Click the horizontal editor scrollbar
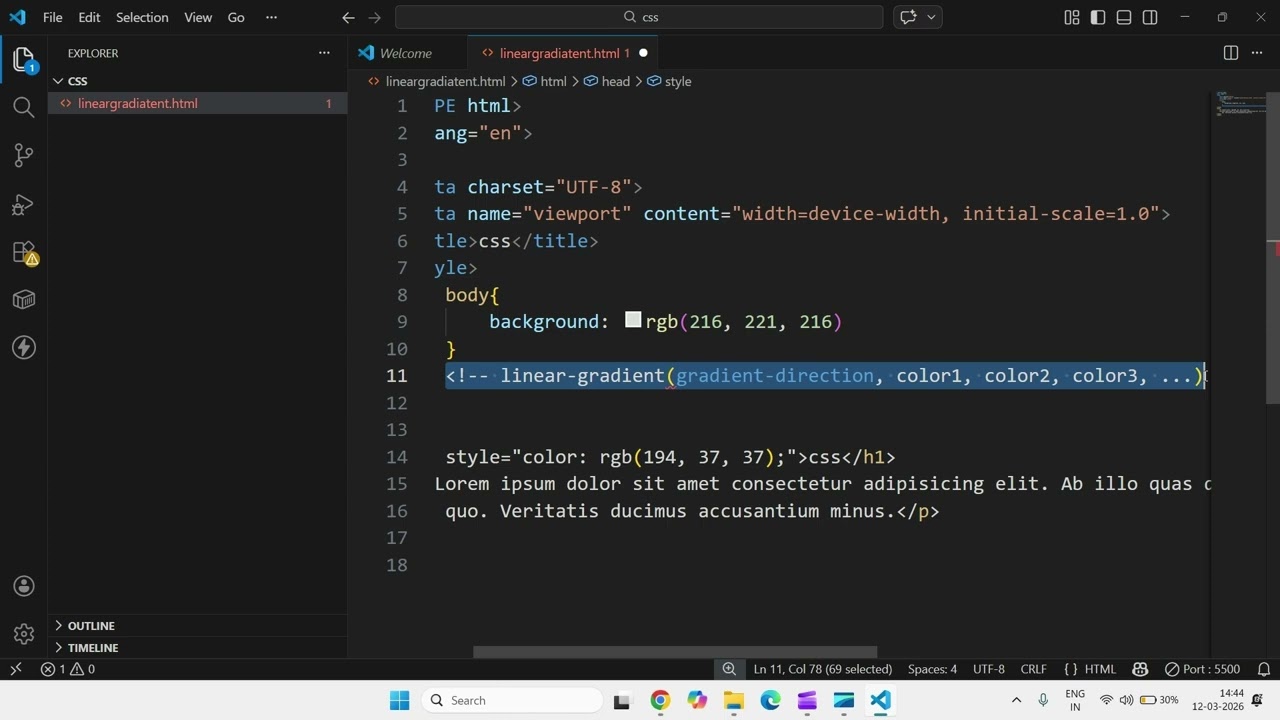The width and height of the screenshot is (1280, 720). [675, 652]
